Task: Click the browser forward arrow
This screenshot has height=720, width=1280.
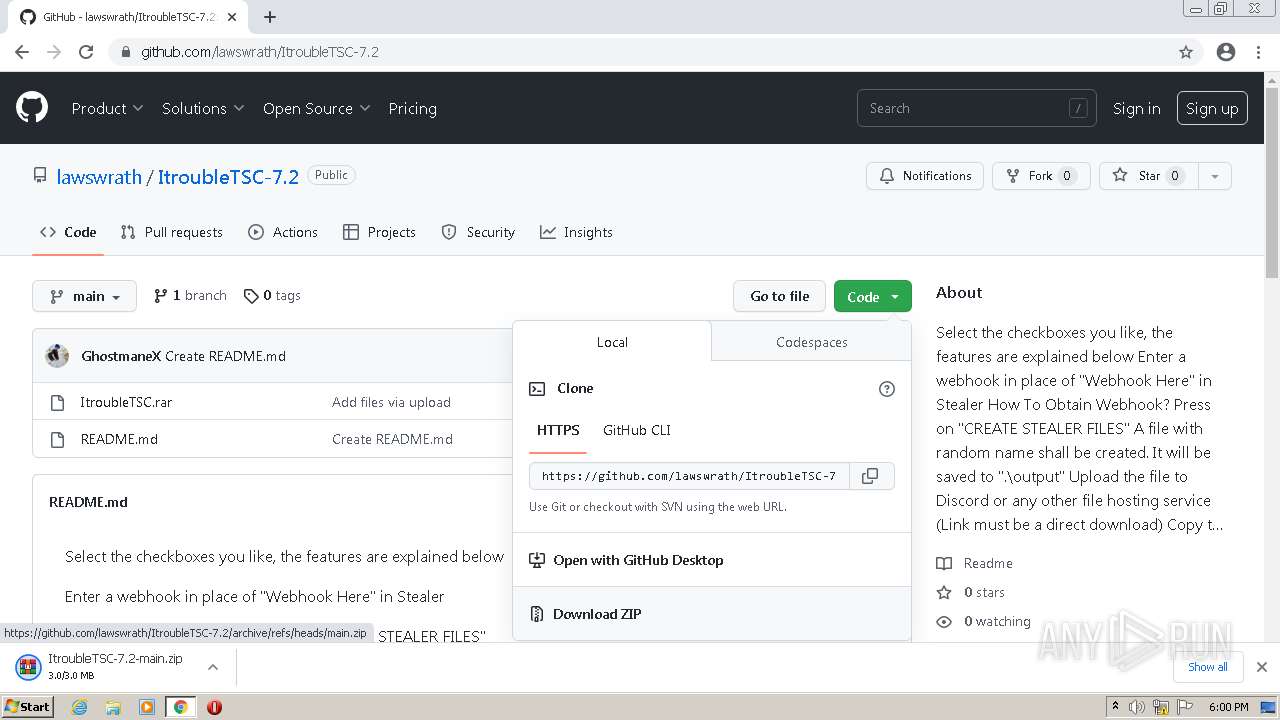Action: (x=54, y=52)
